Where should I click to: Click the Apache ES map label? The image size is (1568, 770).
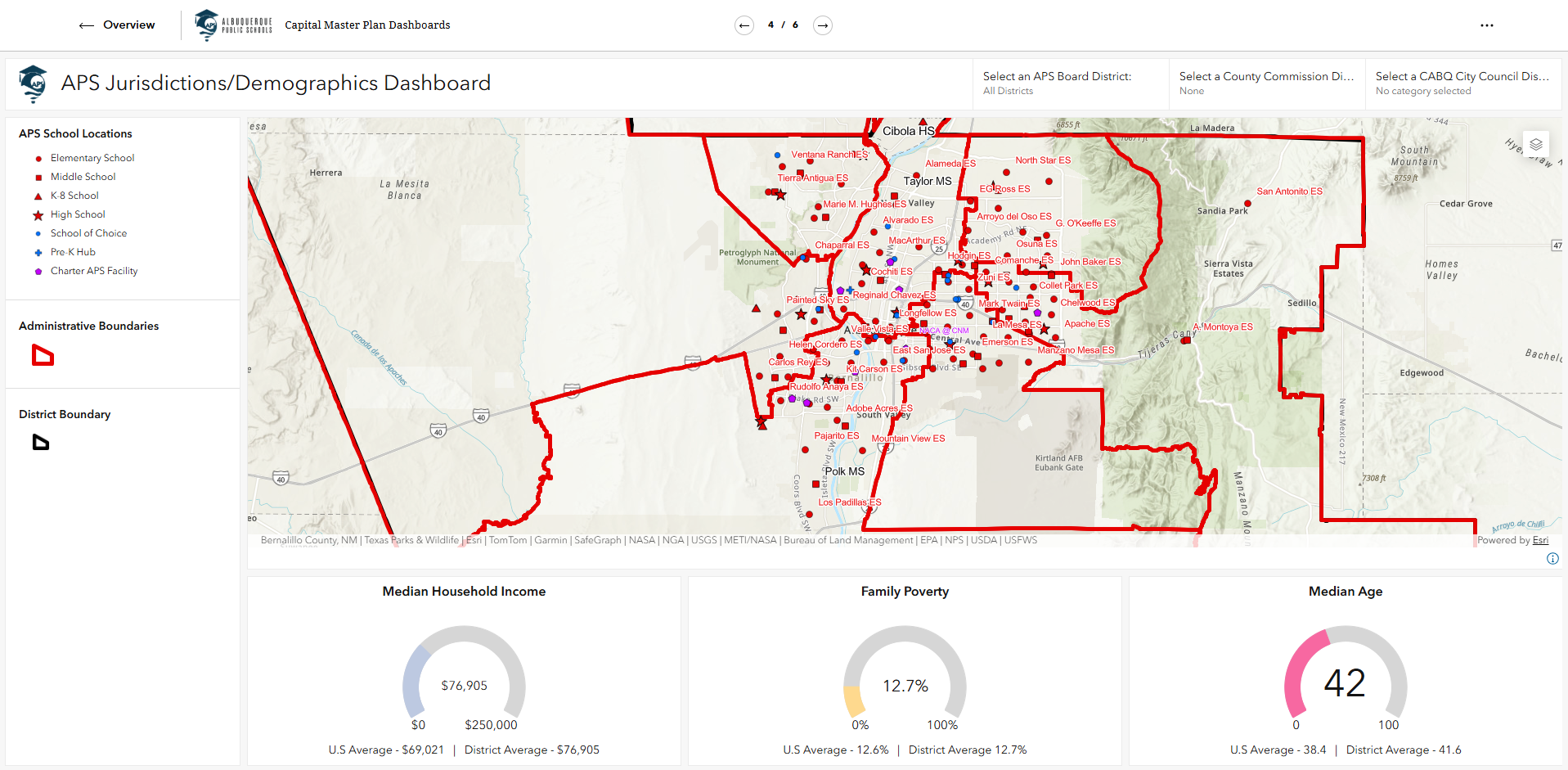1087,324
